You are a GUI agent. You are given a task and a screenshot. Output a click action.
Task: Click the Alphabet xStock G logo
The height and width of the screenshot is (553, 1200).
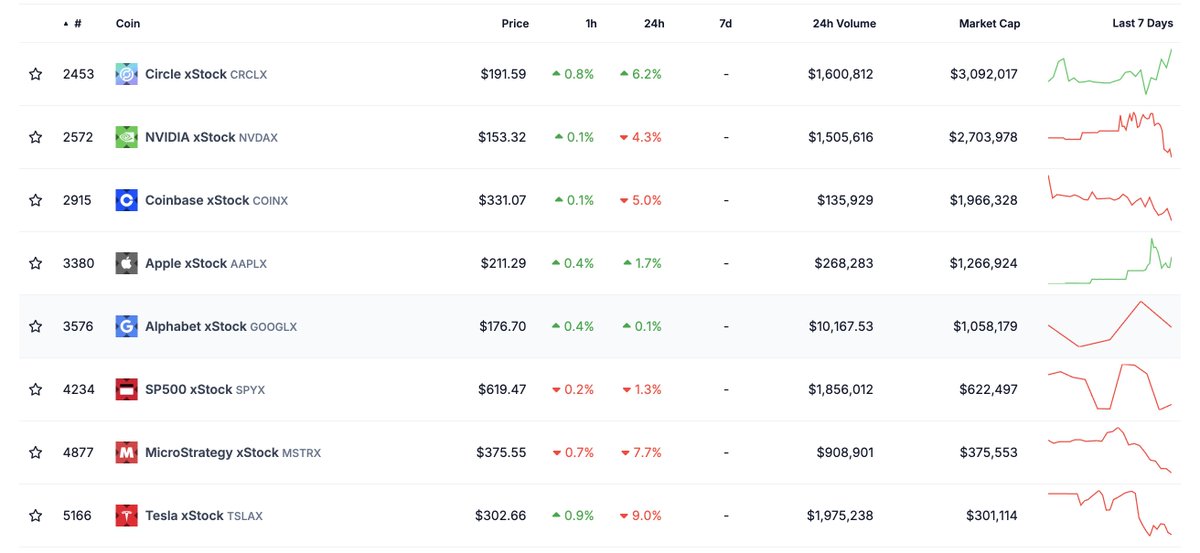coord(126,326)
